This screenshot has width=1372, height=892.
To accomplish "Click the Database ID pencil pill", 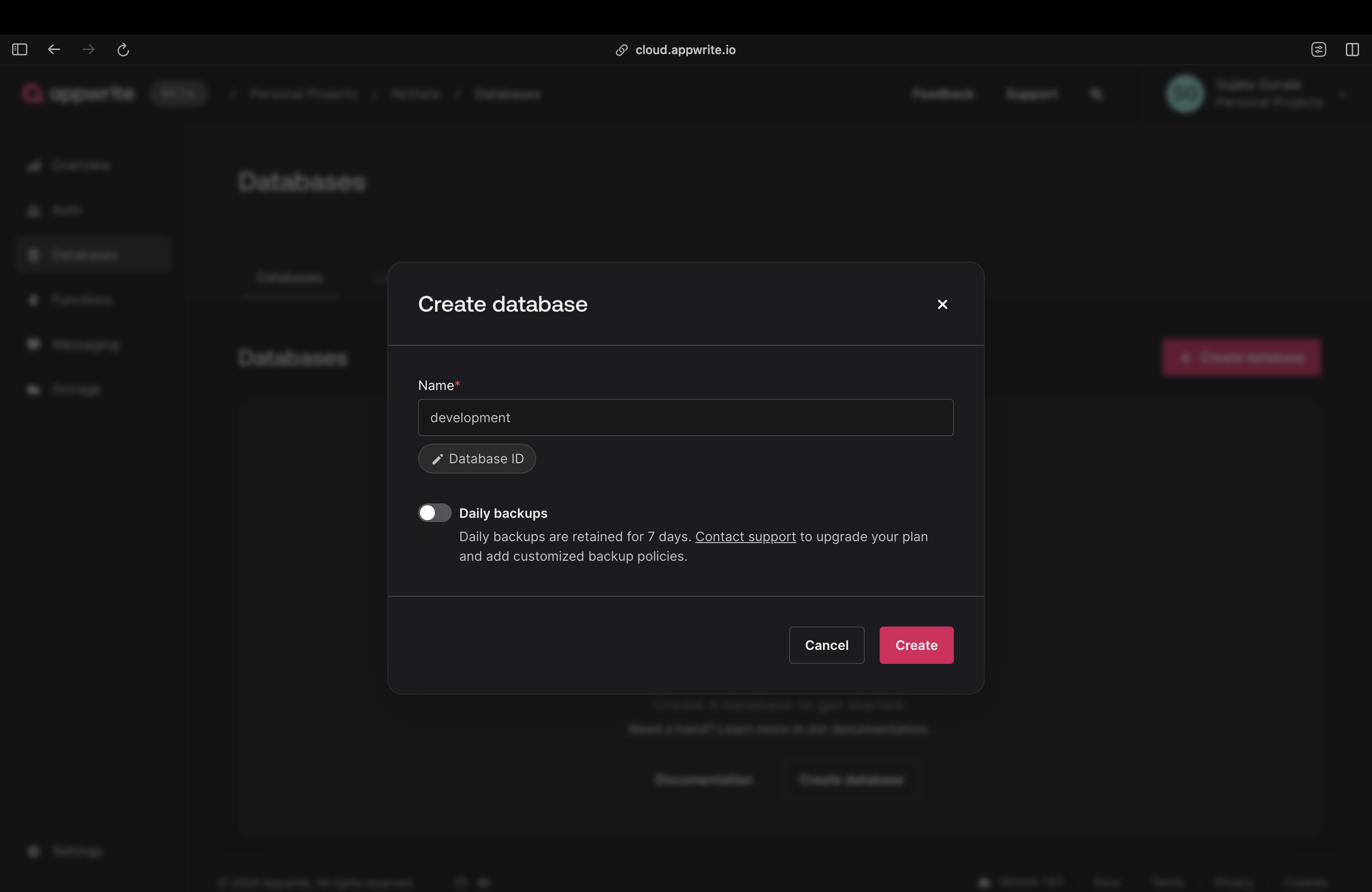I will pyautogui.click(x=477, y=459).
